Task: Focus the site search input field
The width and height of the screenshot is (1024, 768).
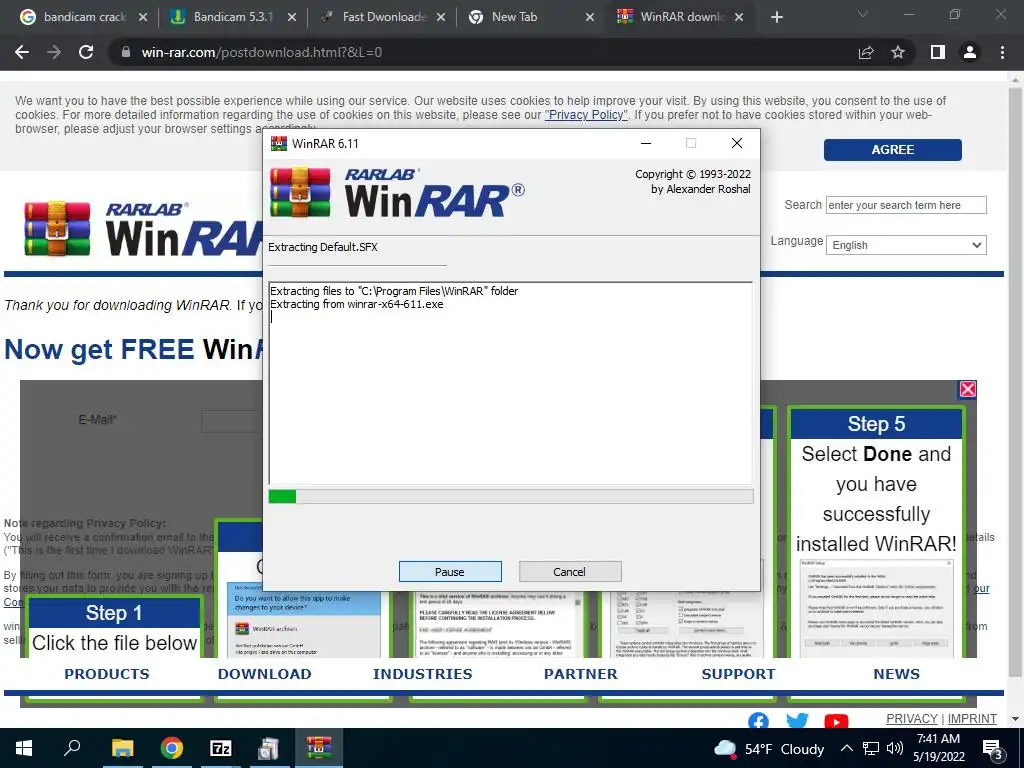Action: [x=906, y=205]
